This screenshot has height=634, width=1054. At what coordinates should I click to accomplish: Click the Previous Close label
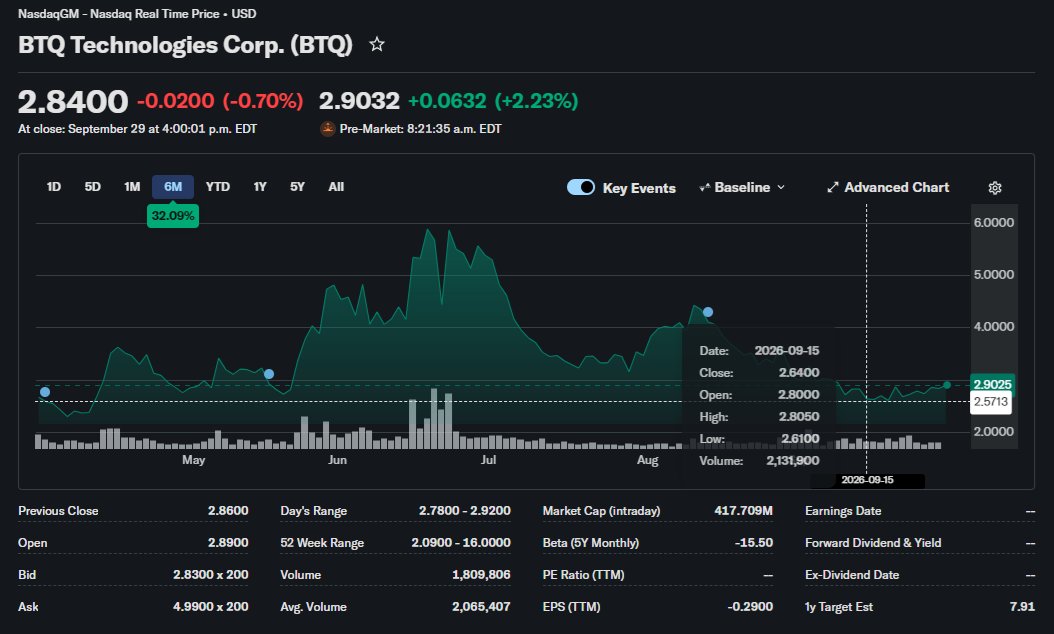[x=58, y=511]
